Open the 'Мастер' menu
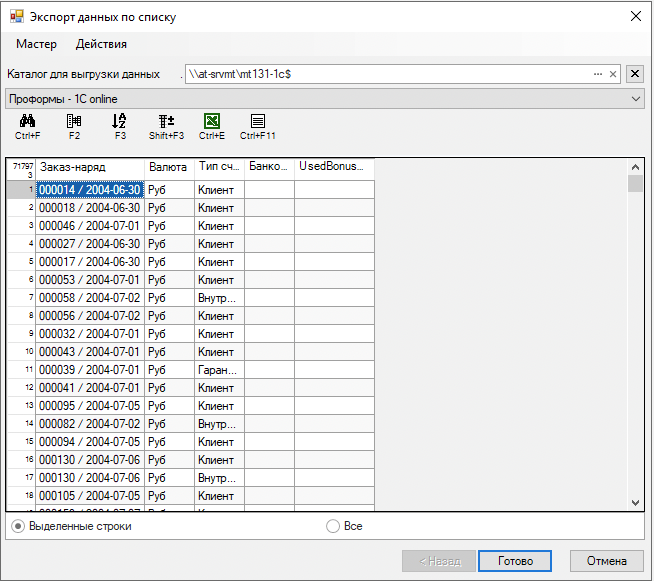 [36, 44]
